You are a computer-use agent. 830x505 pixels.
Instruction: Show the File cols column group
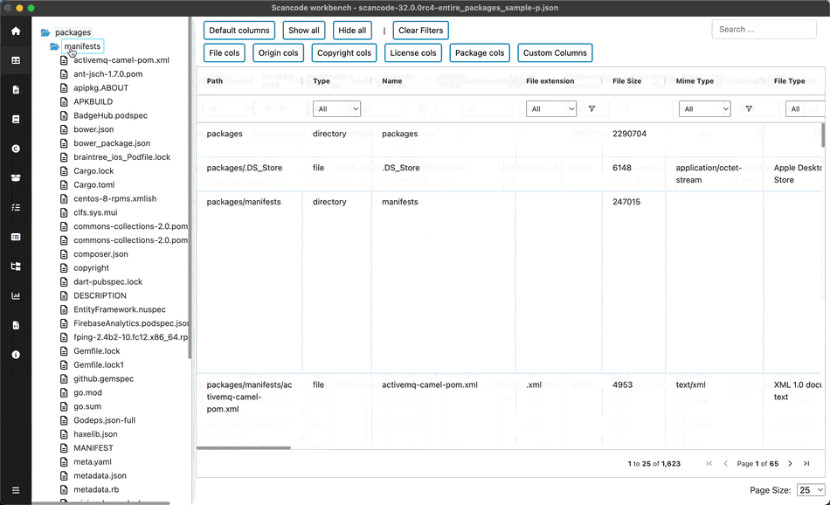click(224, 53)
